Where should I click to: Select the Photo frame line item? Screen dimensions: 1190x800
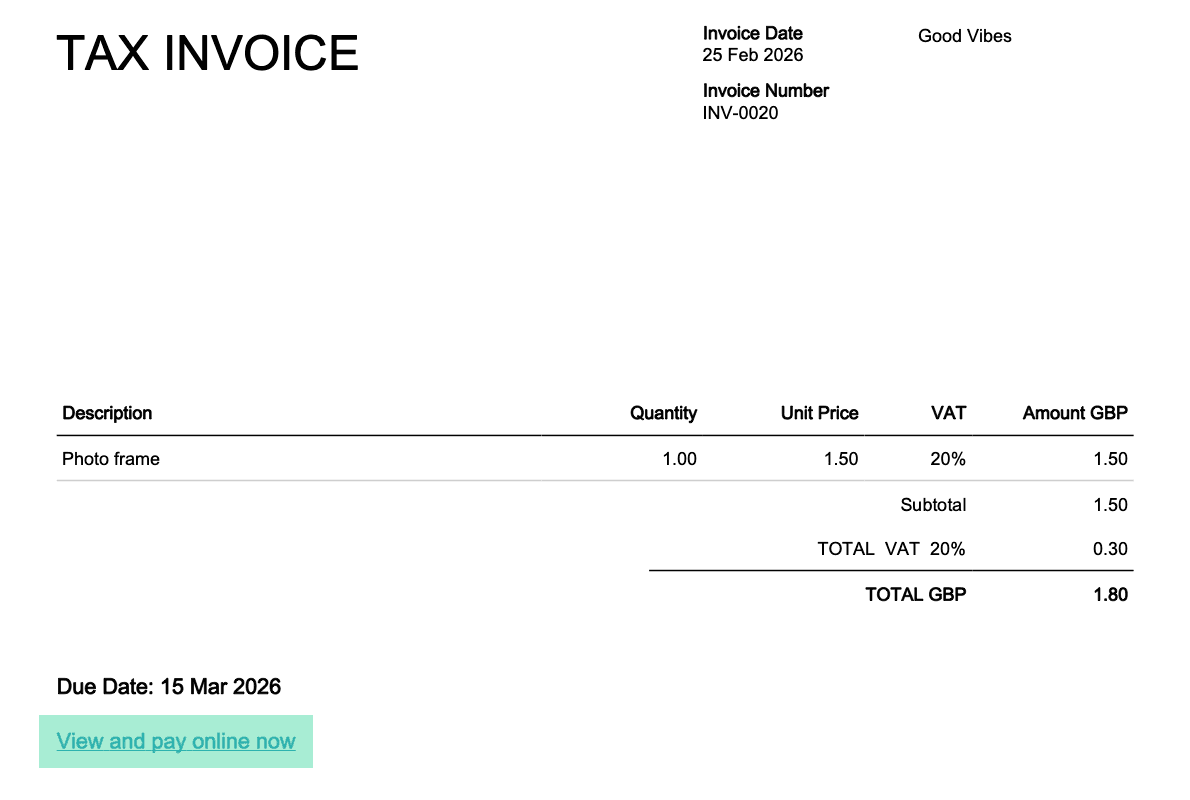(x=111, y=460)
